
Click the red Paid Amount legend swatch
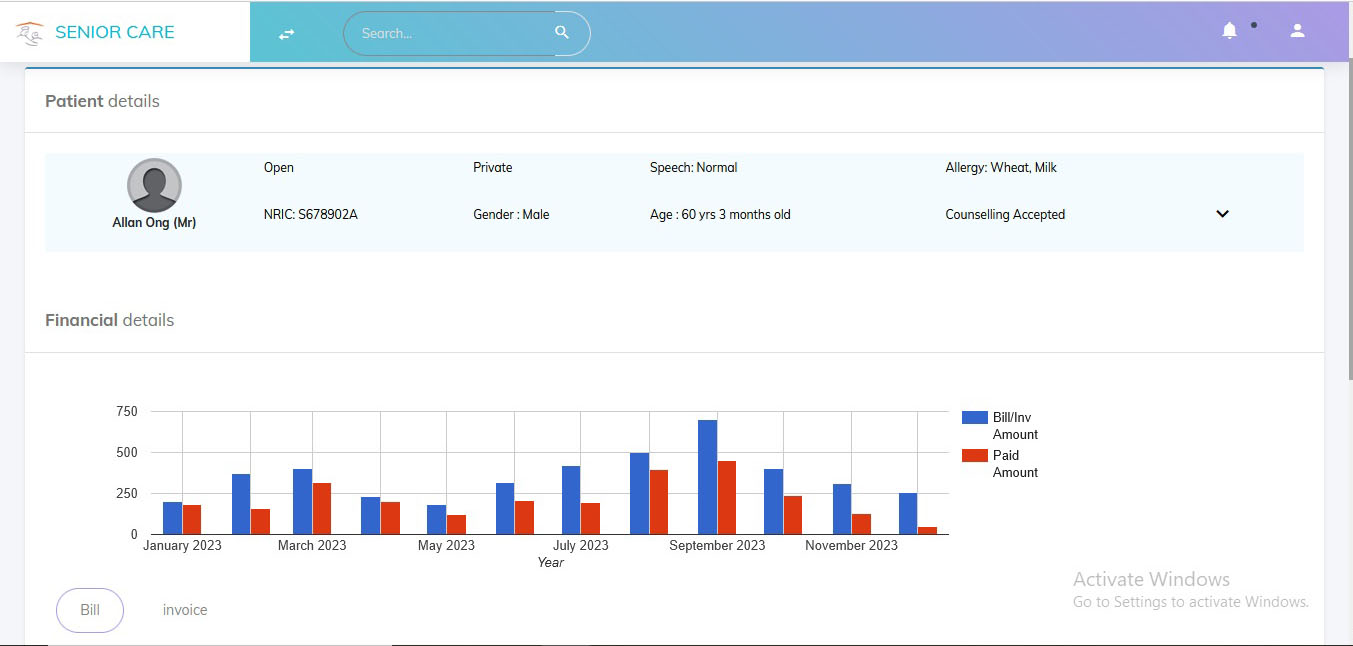click(974, 456)
